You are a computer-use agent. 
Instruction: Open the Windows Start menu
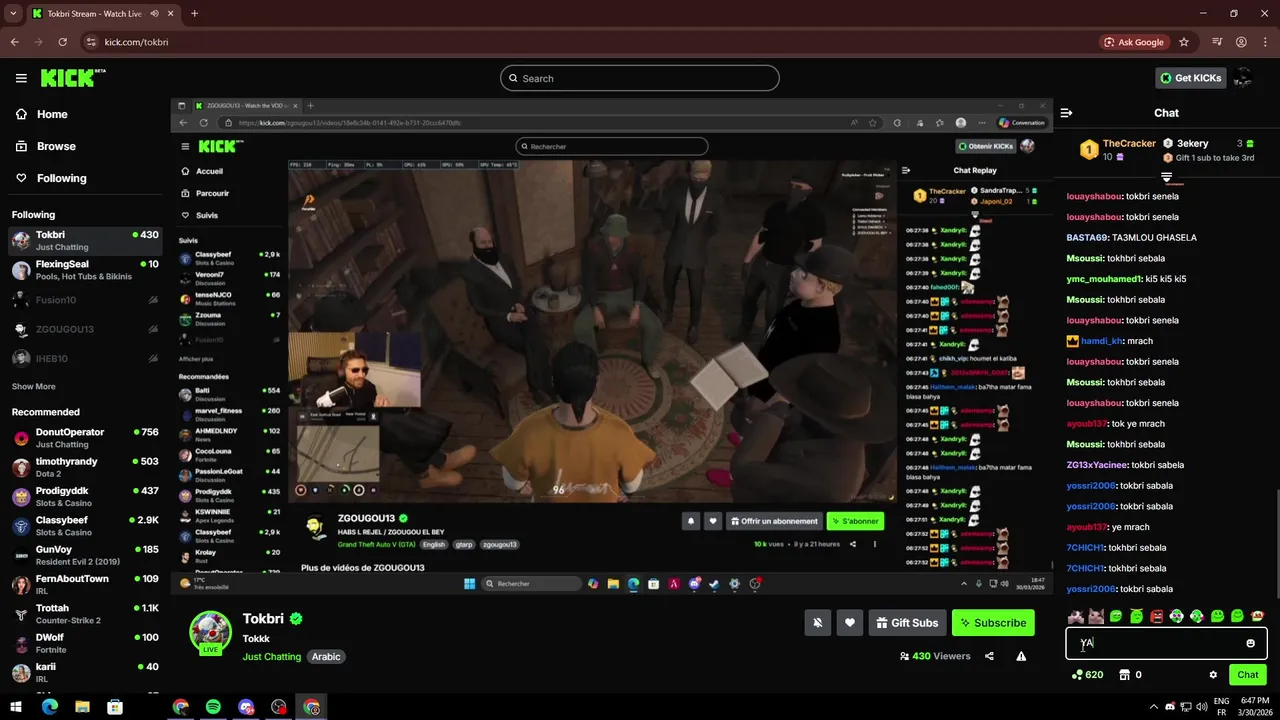click(x=16, y=707)
